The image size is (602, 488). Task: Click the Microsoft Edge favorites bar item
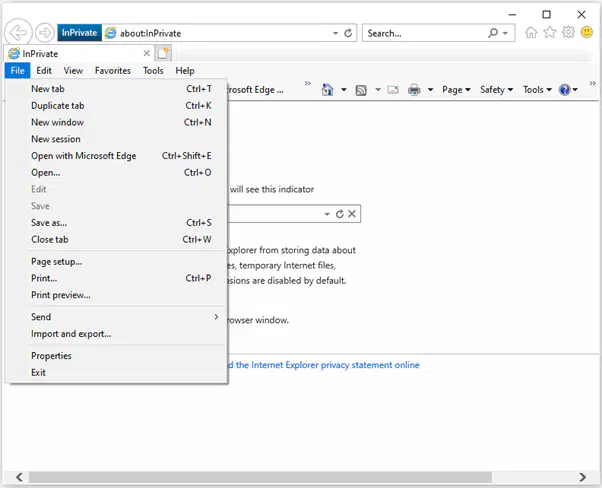coord(255,90)
